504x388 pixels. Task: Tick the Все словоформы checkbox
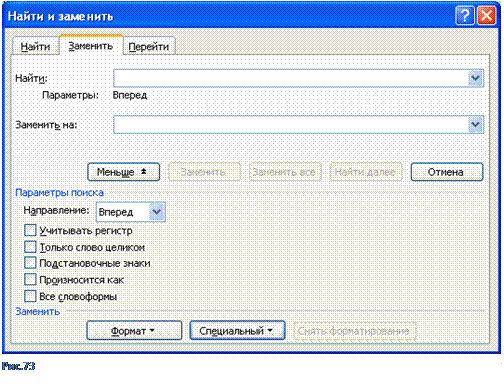30,296
